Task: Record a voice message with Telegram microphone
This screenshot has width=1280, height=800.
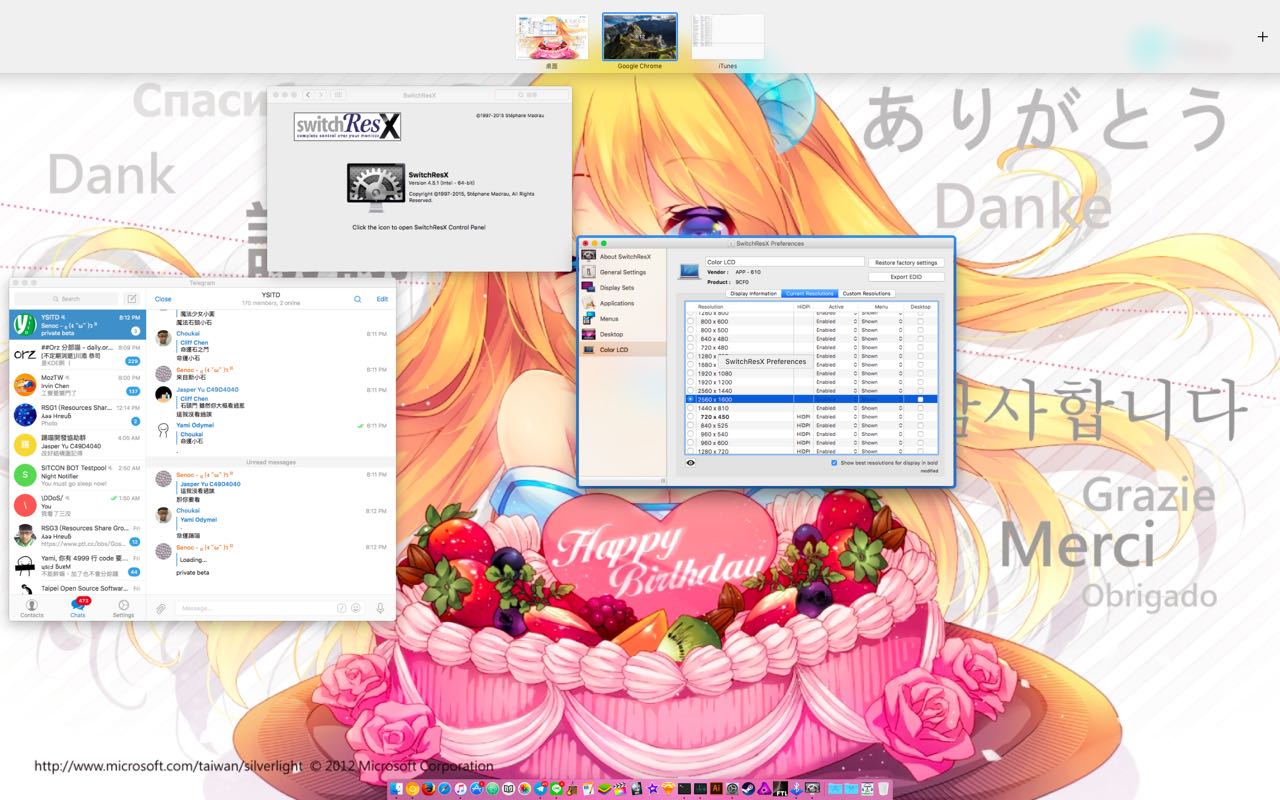Action: click(x=380, y=608)
